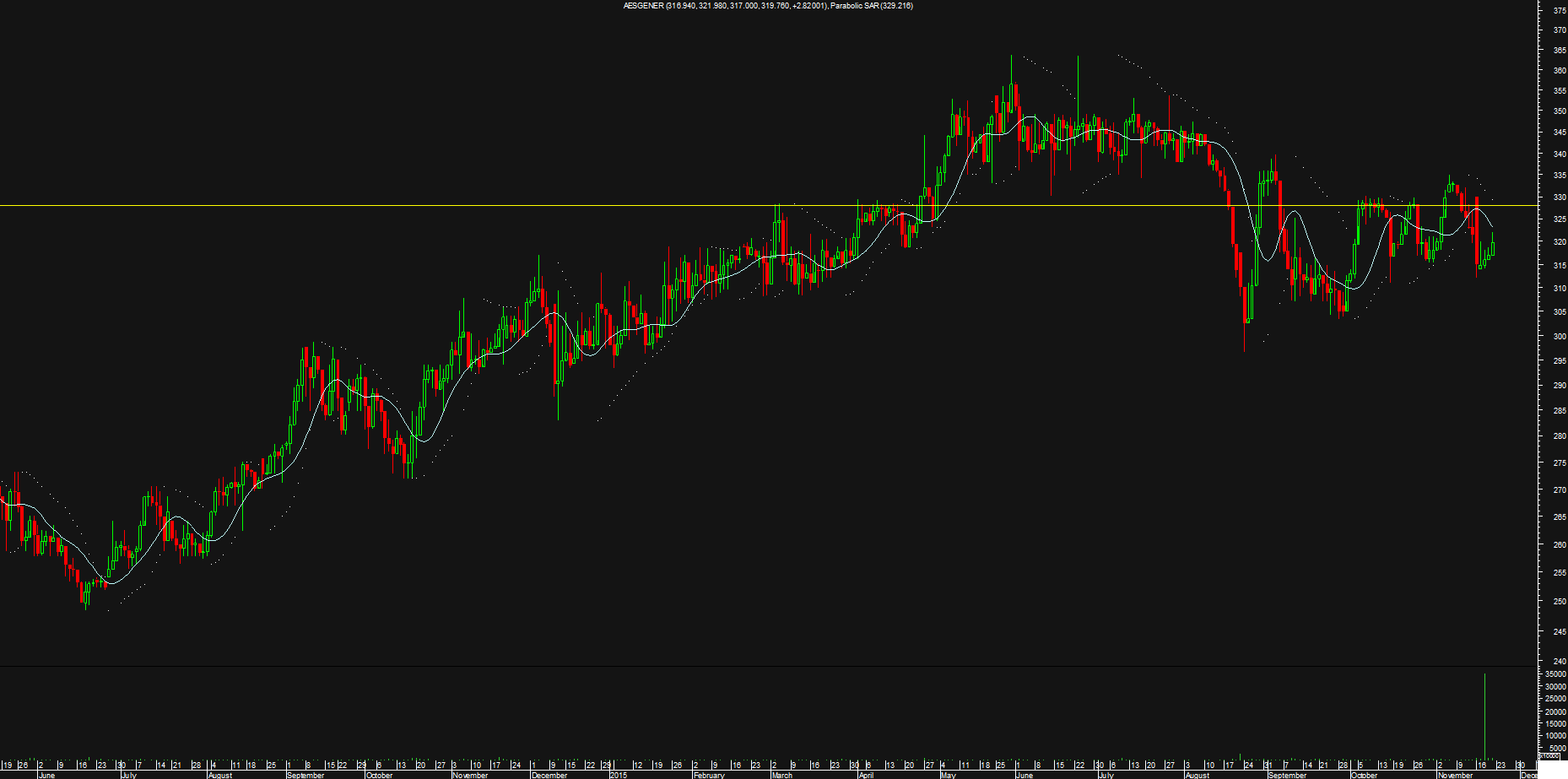Click the tall volume spike bar in November
The width and height of the screenshot is (1568, 779).
pos(1484,716)
